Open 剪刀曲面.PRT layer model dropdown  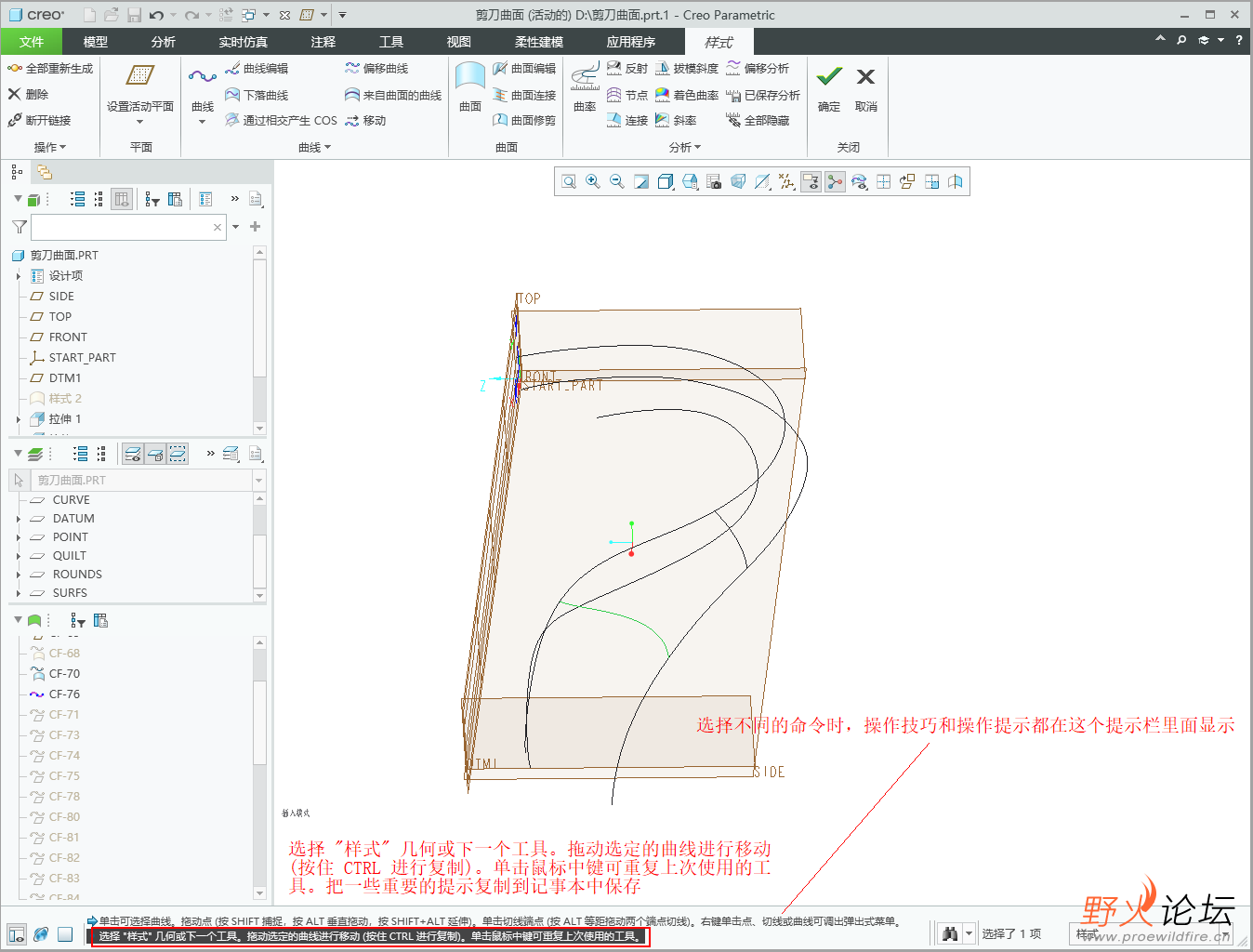click(259, 481)
